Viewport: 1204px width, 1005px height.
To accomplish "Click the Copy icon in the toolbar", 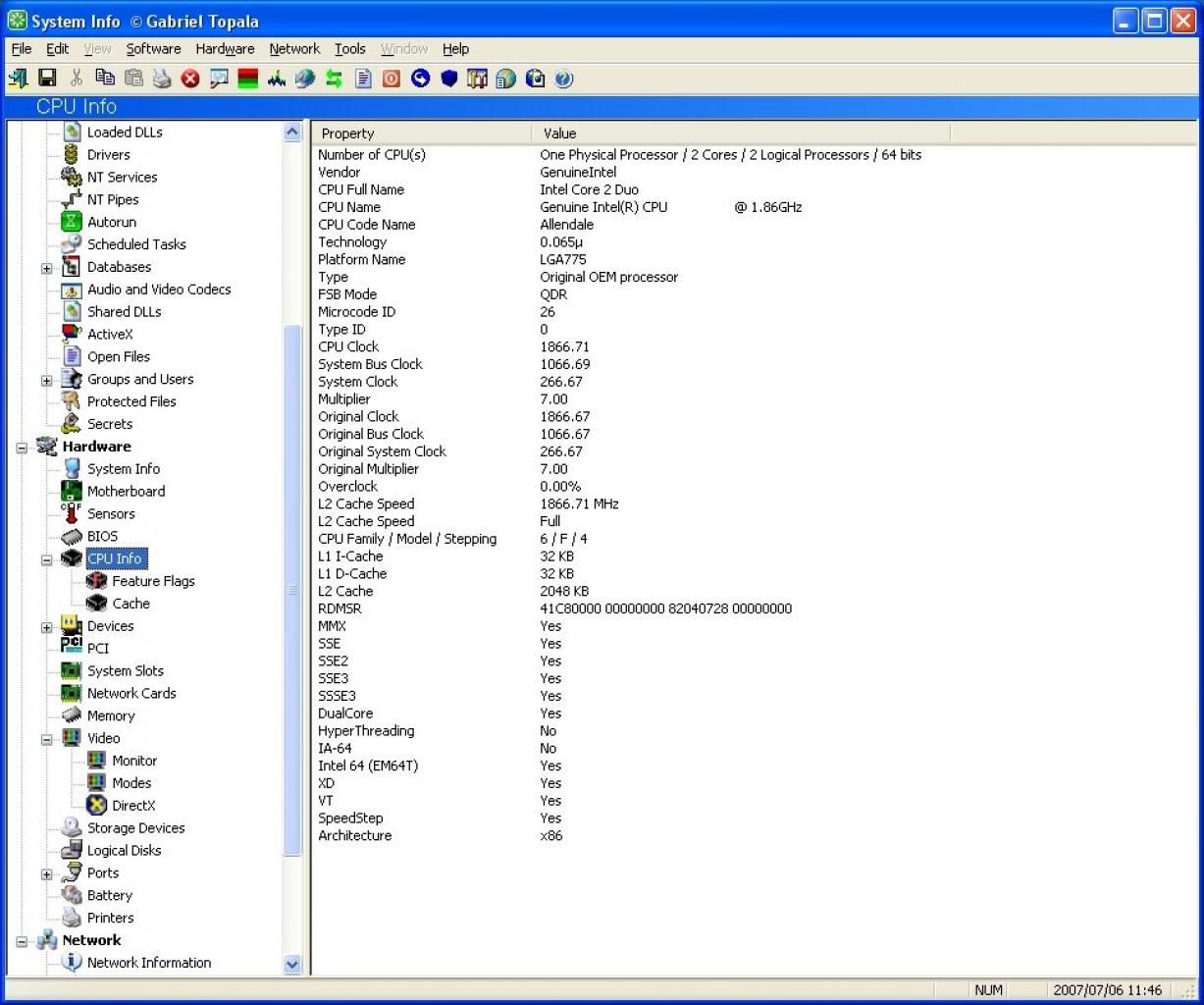I will [x=105, y=79].
